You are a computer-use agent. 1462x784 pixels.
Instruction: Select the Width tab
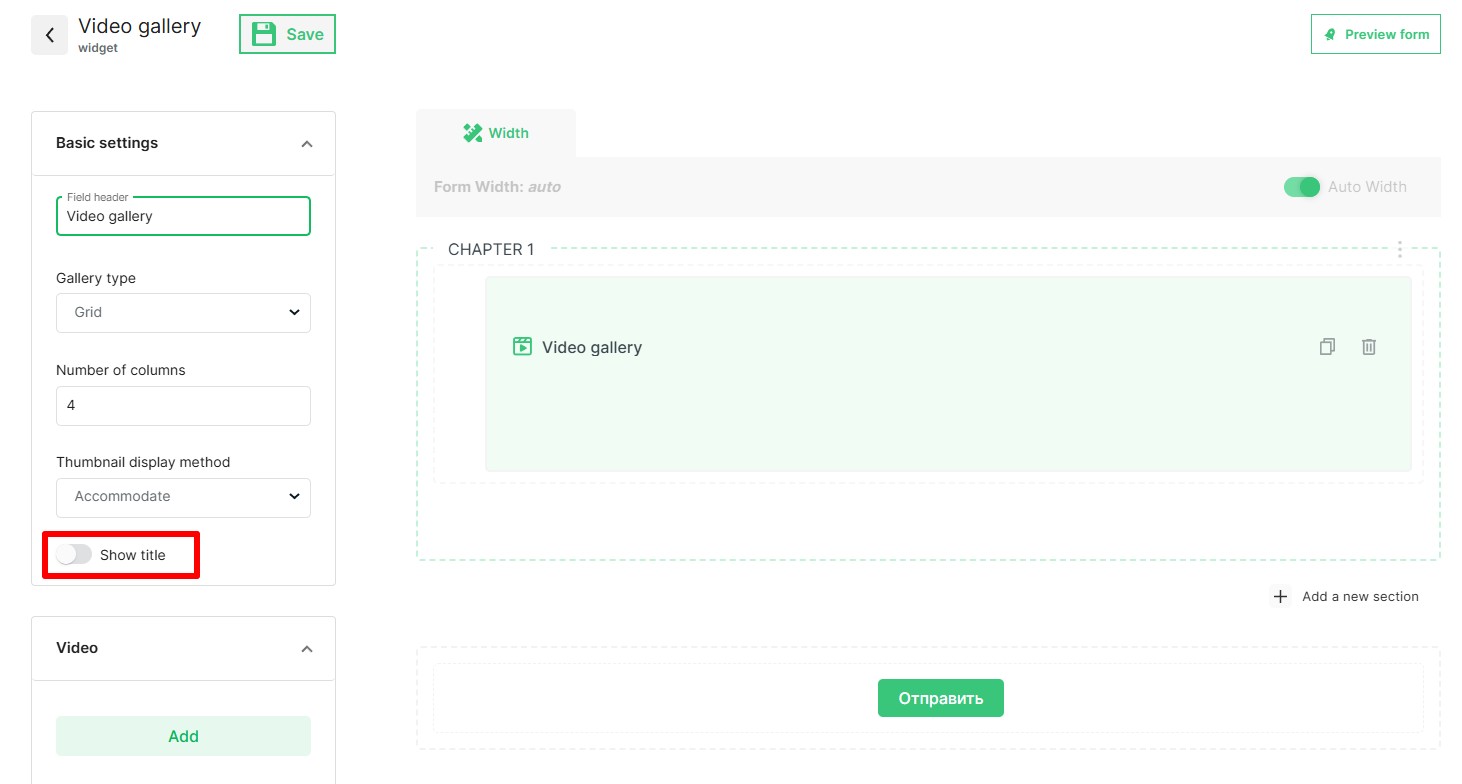(496, 133)
